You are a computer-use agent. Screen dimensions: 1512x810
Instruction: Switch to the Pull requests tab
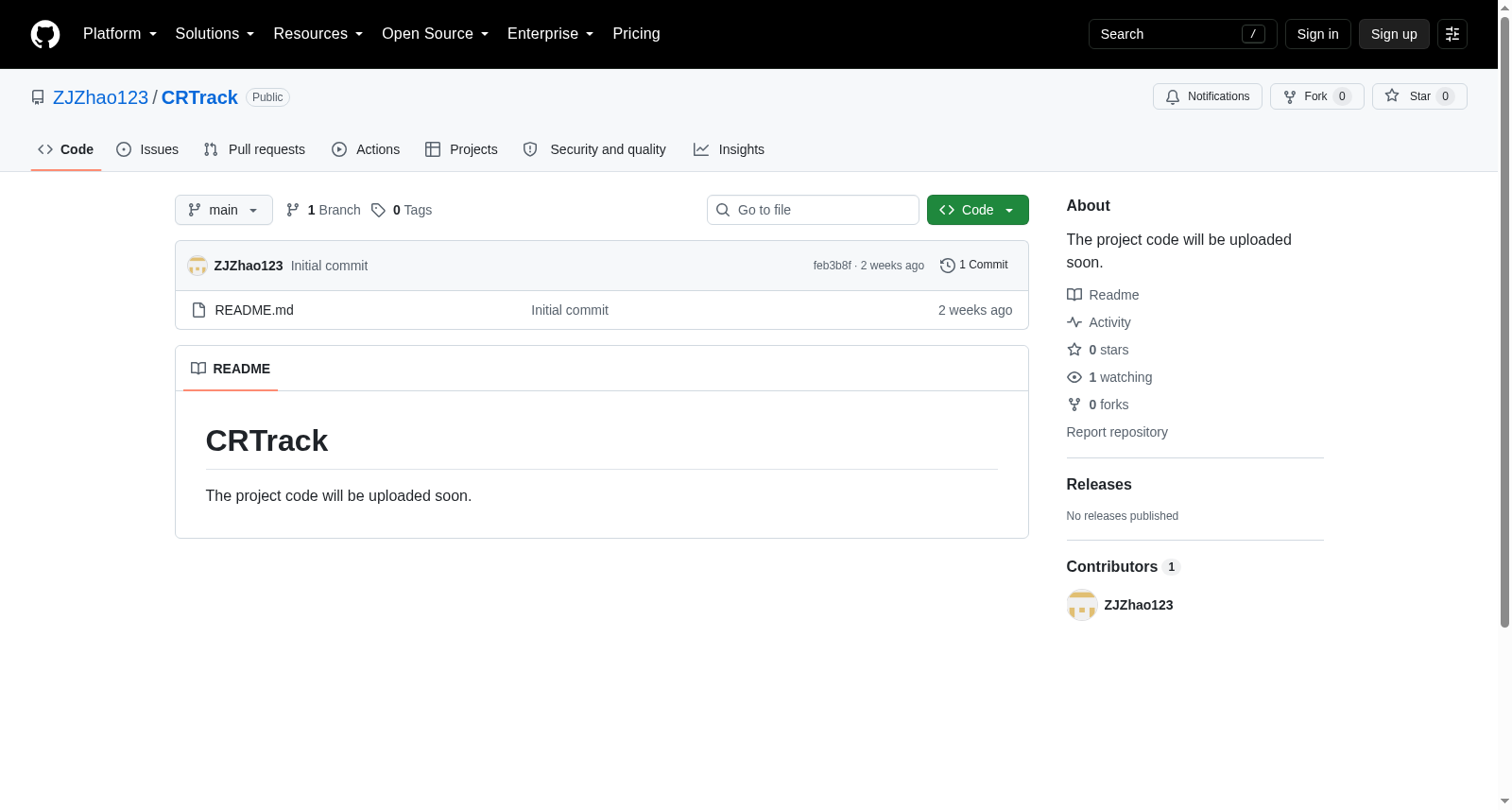point(254,149)
